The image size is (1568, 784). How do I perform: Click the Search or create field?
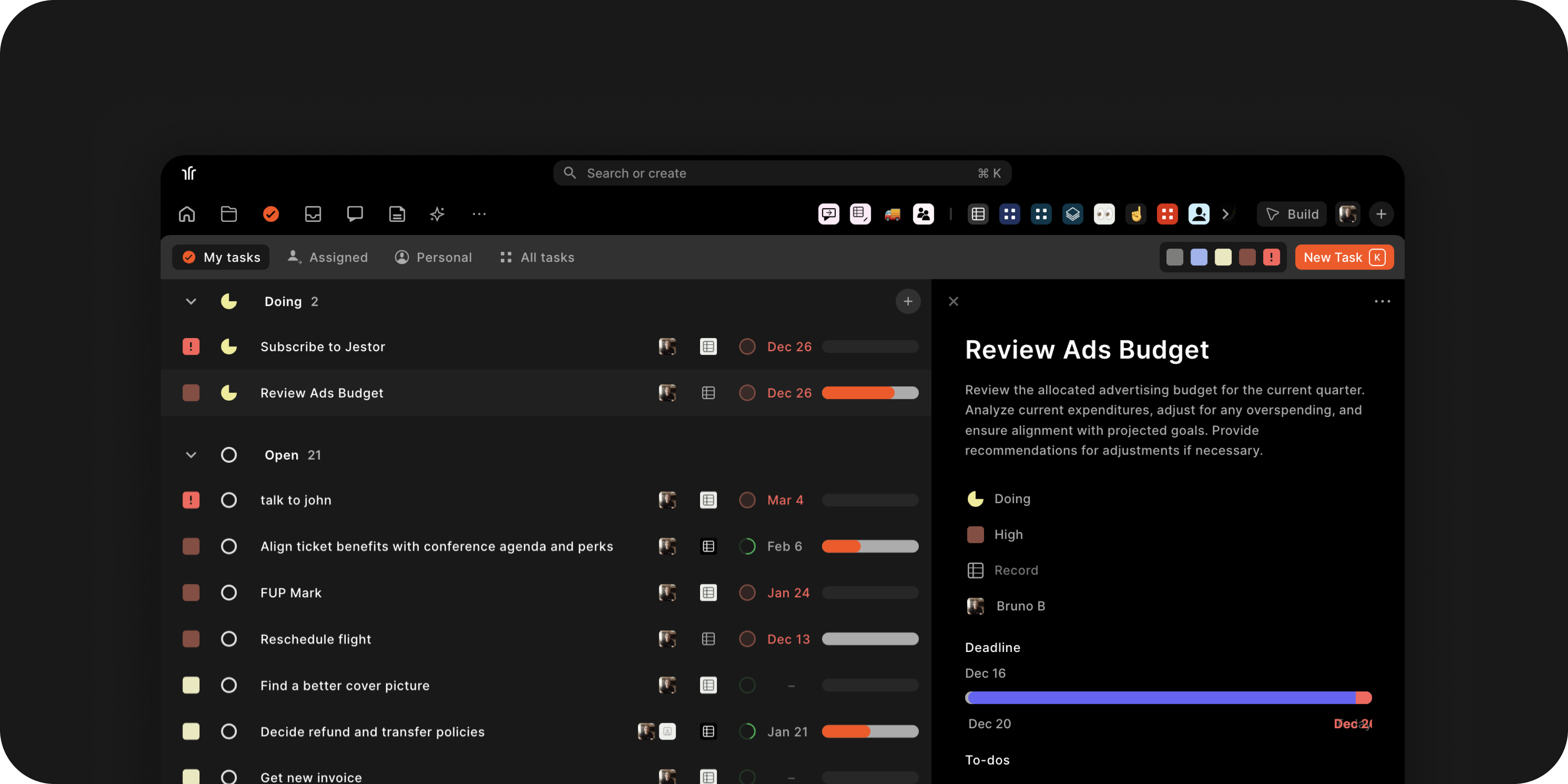tap(783, 173)
